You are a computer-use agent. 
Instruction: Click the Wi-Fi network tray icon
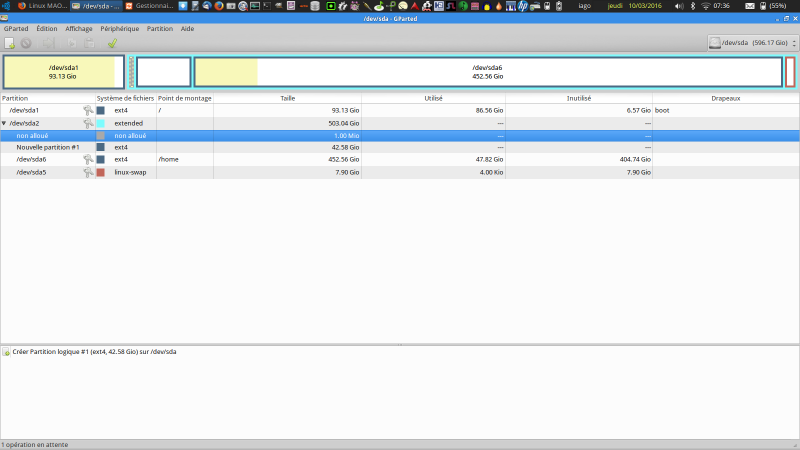coord(706,6)
